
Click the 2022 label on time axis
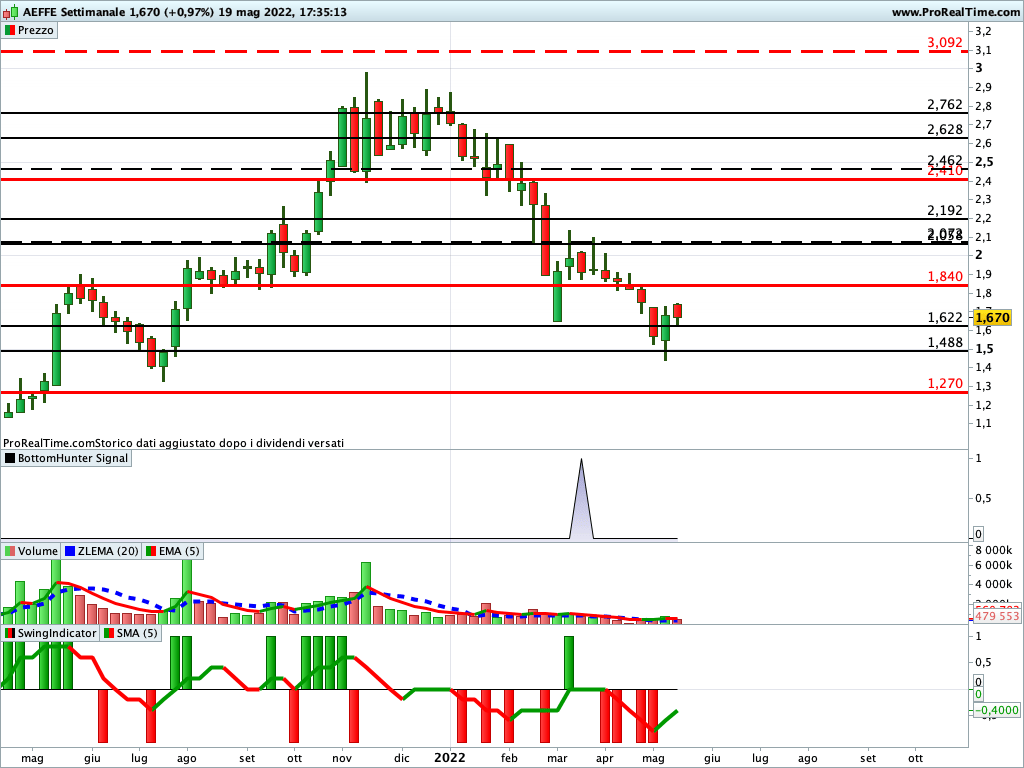(450, 758)
